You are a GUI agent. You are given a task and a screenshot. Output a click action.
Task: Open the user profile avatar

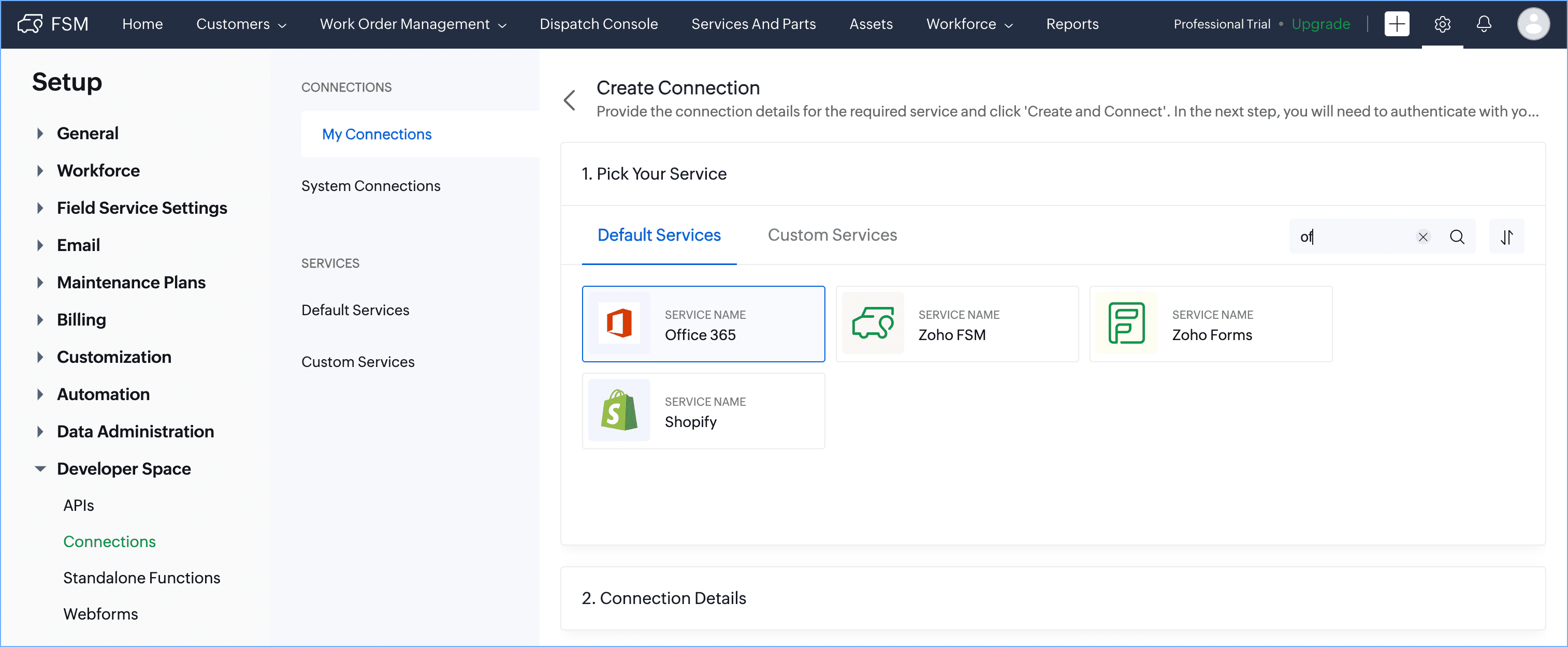(1533, 24)
